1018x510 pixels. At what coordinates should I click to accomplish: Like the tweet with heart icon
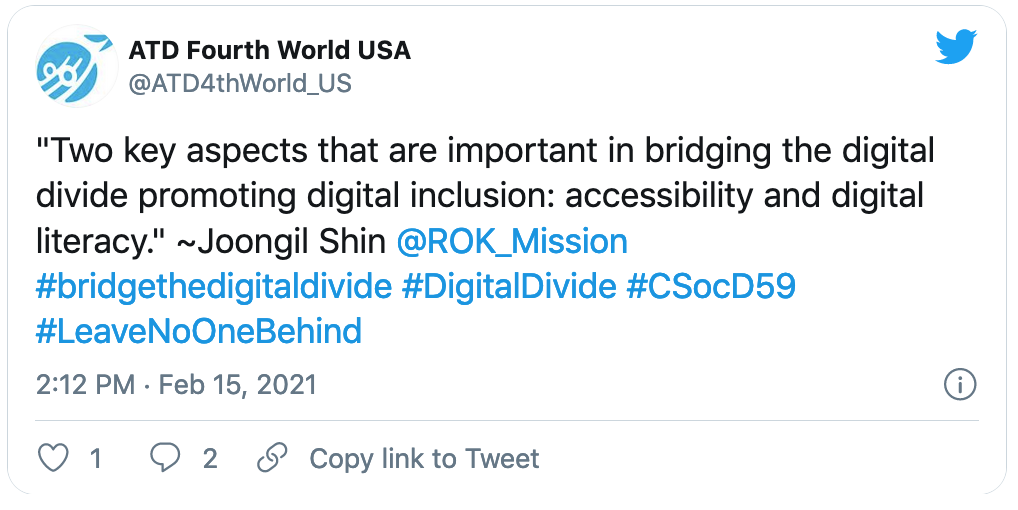click(x=53, y=458)
